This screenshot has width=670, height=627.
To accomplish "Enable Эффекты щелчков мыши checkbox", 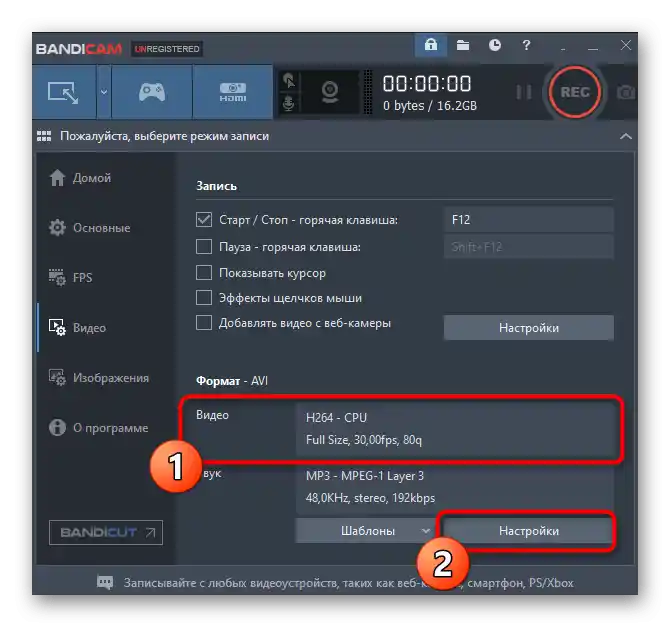I will [204, 297].
